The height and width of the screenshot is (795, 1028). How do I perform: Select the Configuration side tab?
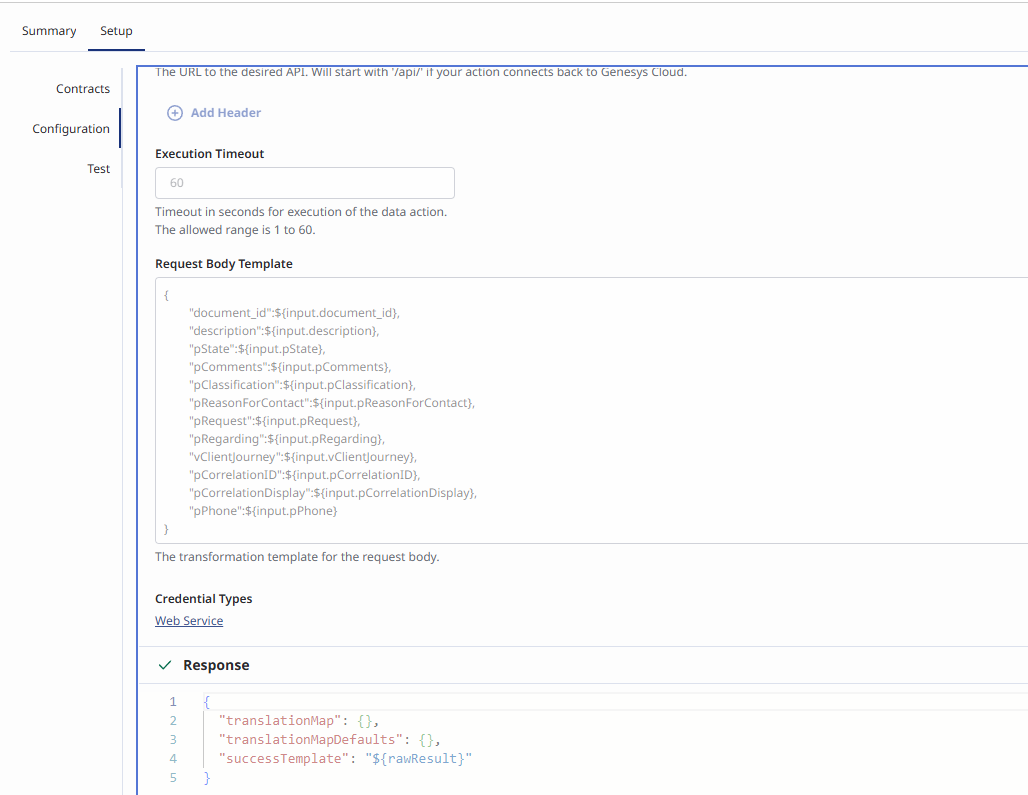[71, 129]
